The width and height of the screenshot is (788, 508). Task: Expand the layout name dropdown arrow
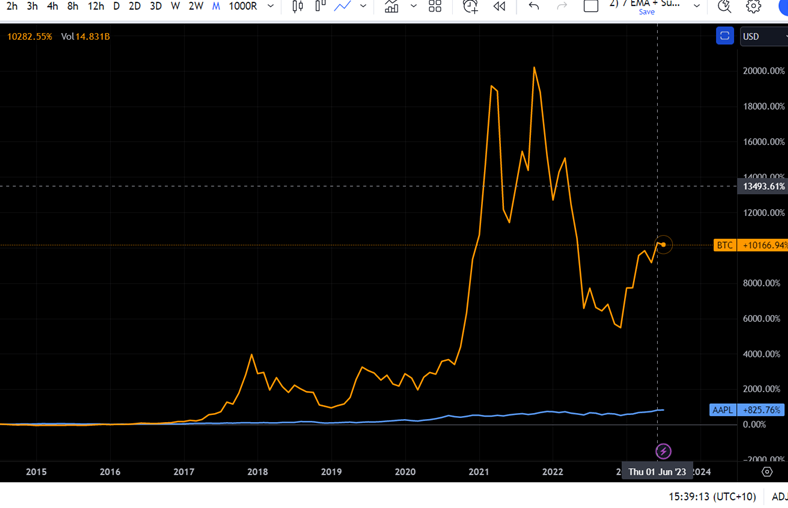(x=697, y=7)
